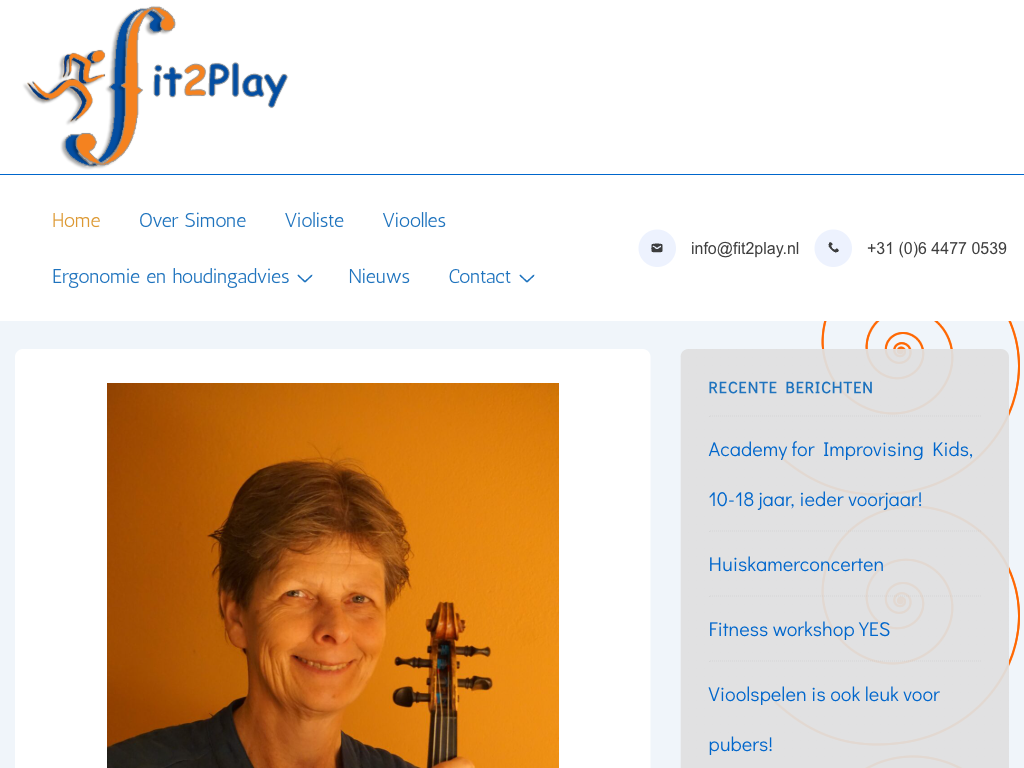The height and width of the screenshot is (768, 1024).
Task: Select Vioolles in the navigation
Action: pyautogui.click(x=414, y=221)
